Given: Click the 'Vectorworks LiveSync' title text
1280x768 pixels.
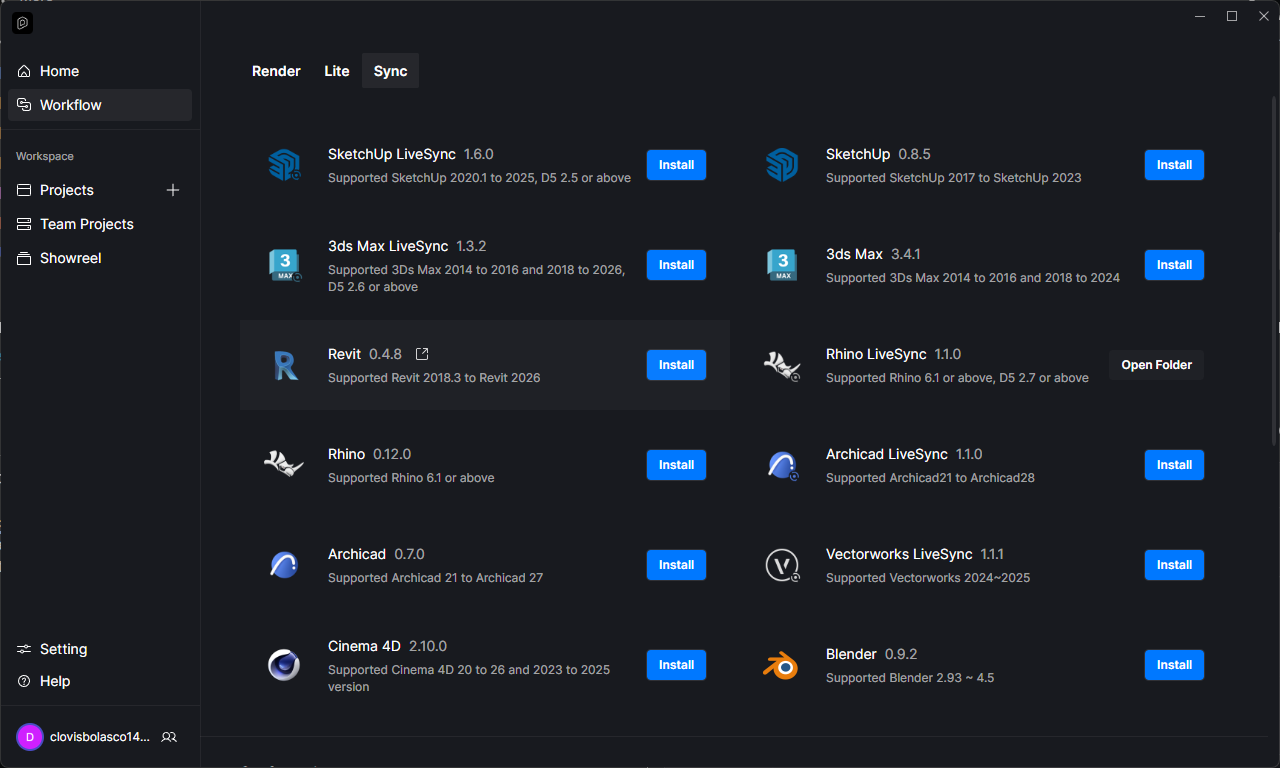Looking at the screenshot, I should [899, 554].
